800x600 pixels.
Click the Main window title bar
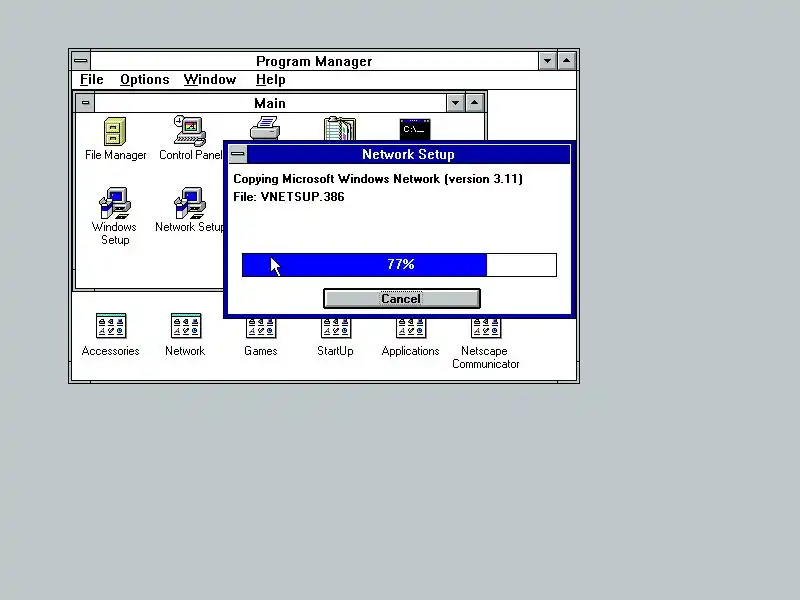point(270,103)
